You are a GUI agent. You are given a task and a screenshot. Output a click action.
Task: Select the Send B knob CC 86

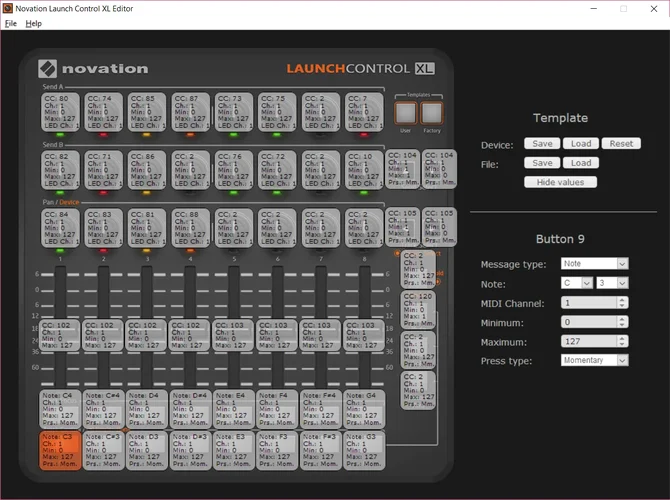click(147, 170)
